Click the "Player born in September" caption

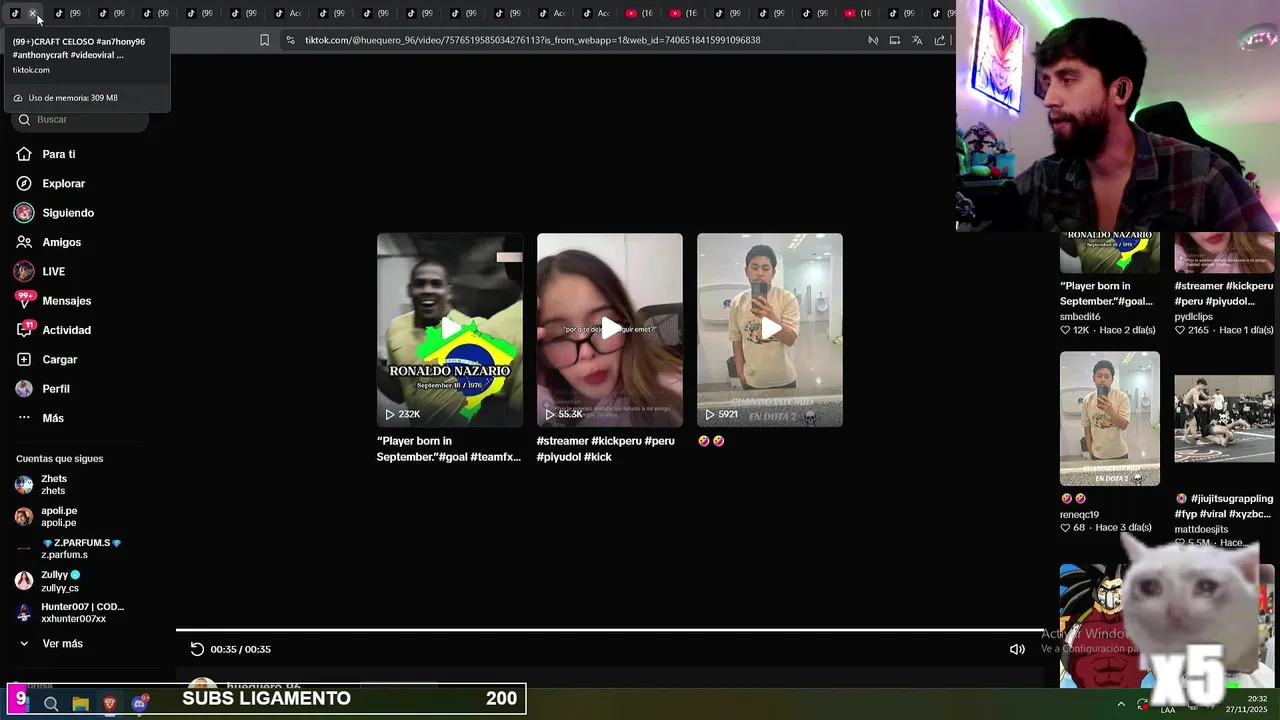point(449,449)
